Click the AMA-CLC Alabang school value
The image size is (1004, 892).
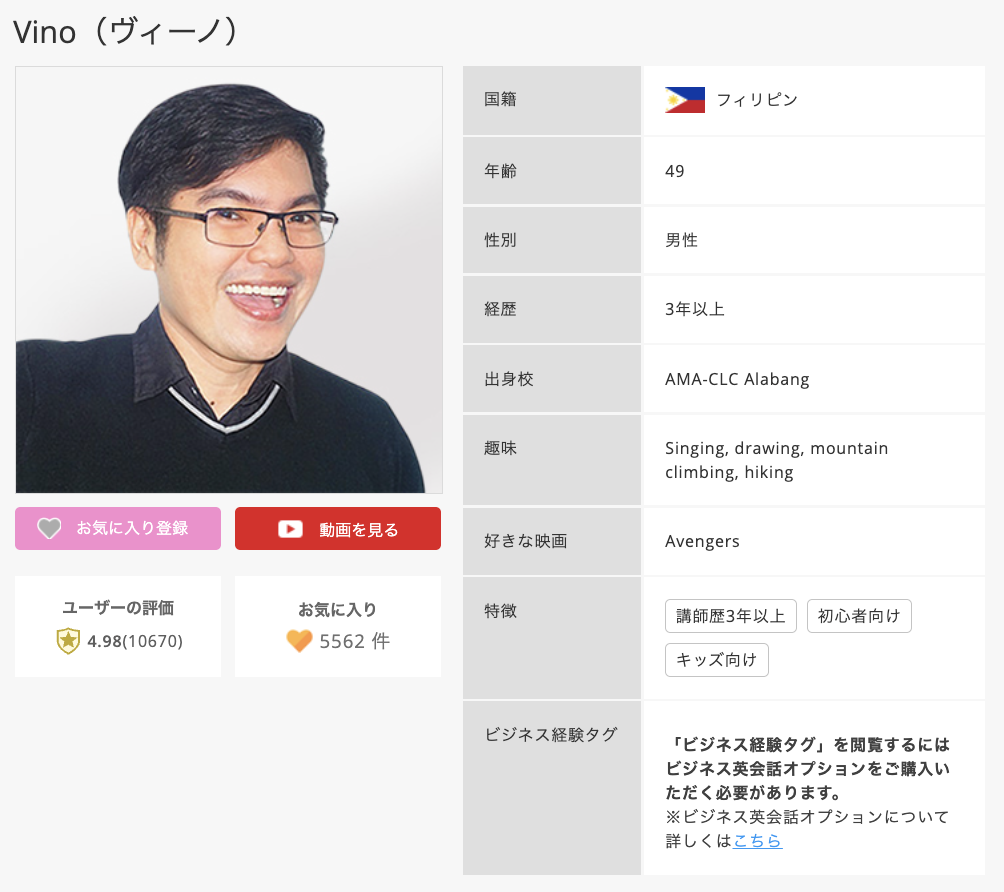pyautogui.click(x=737, y=379)
